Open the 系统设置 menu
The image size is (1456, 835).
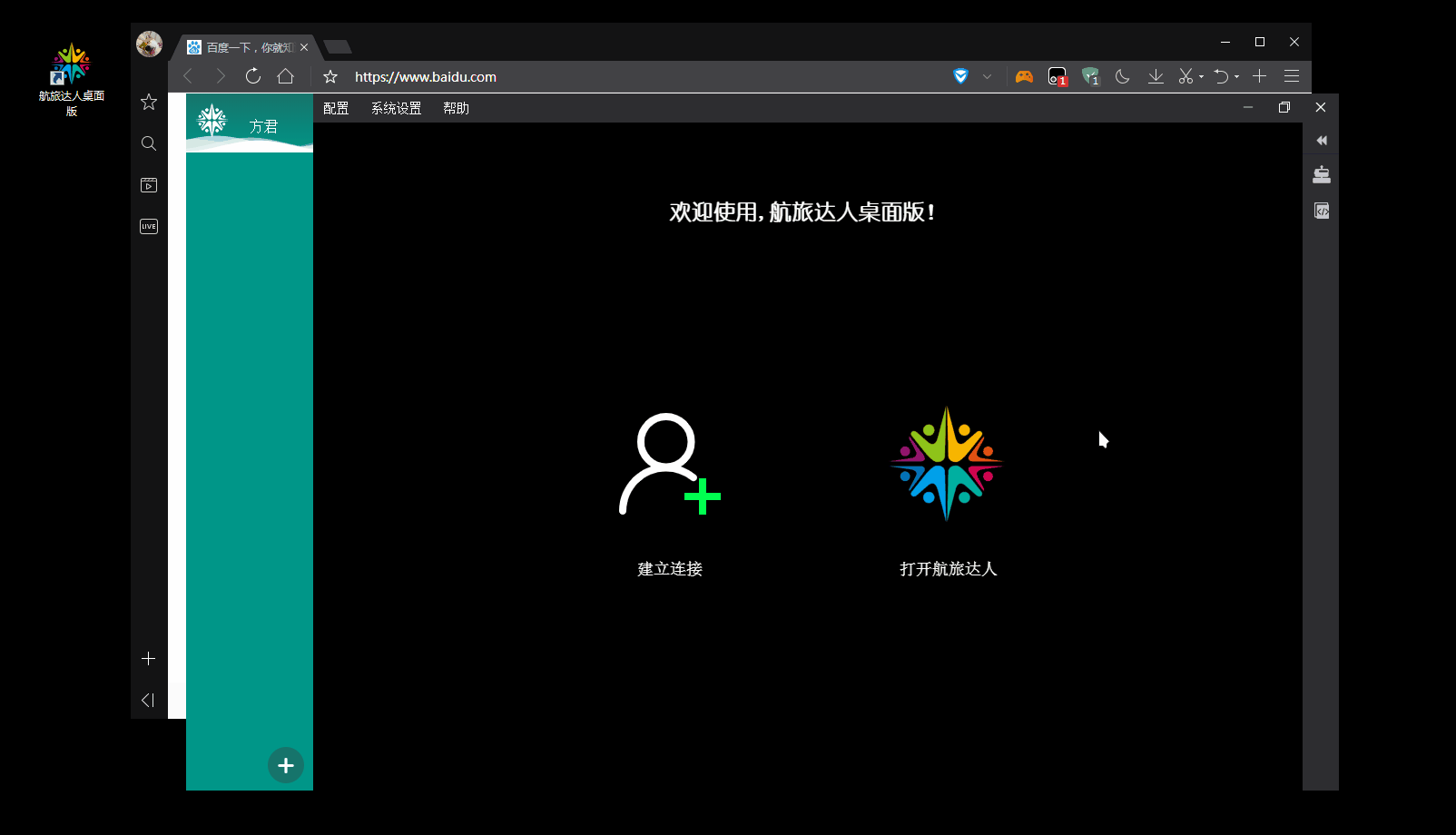397,108
